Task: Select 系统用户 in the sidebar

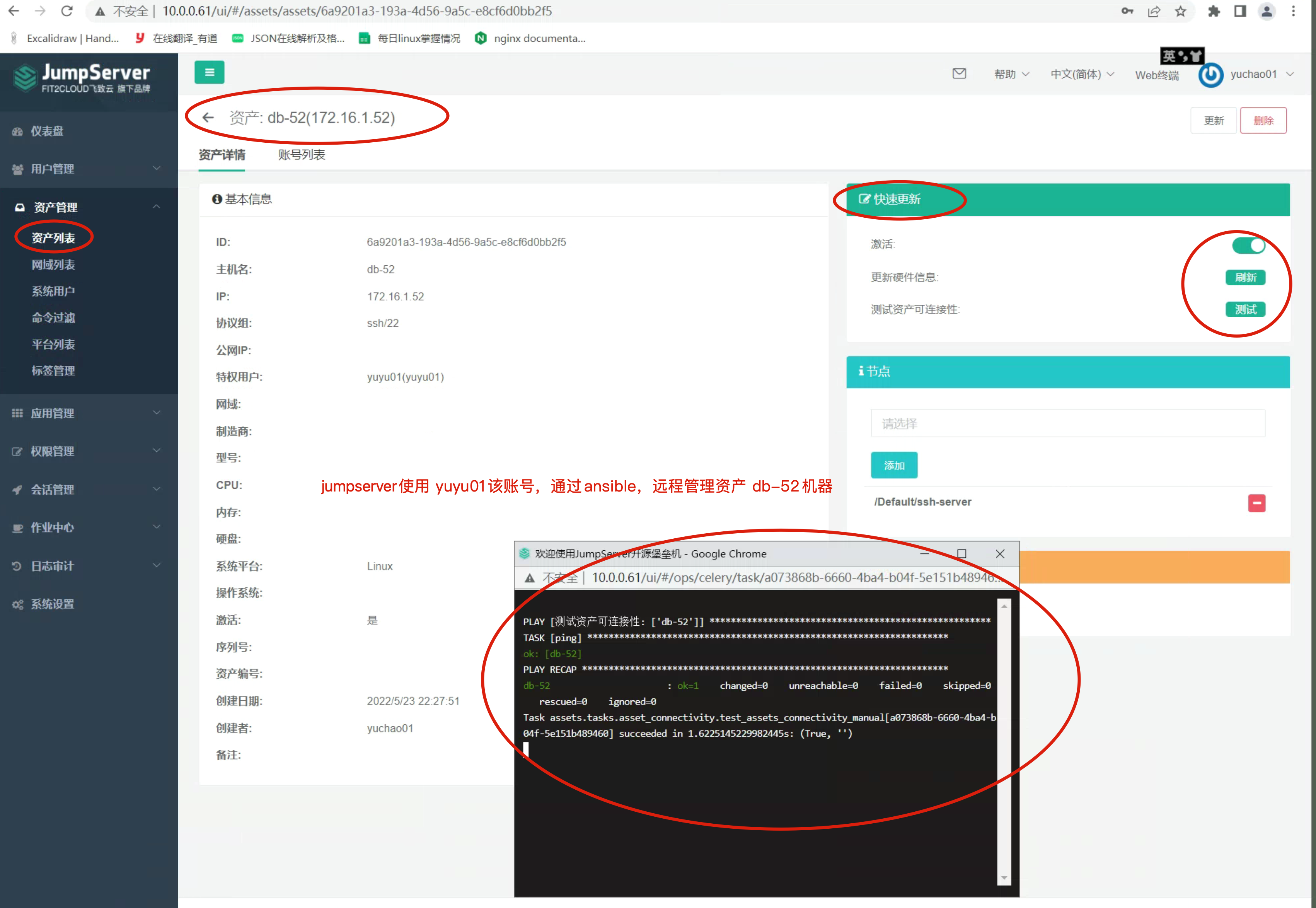Action: [53, 291]
